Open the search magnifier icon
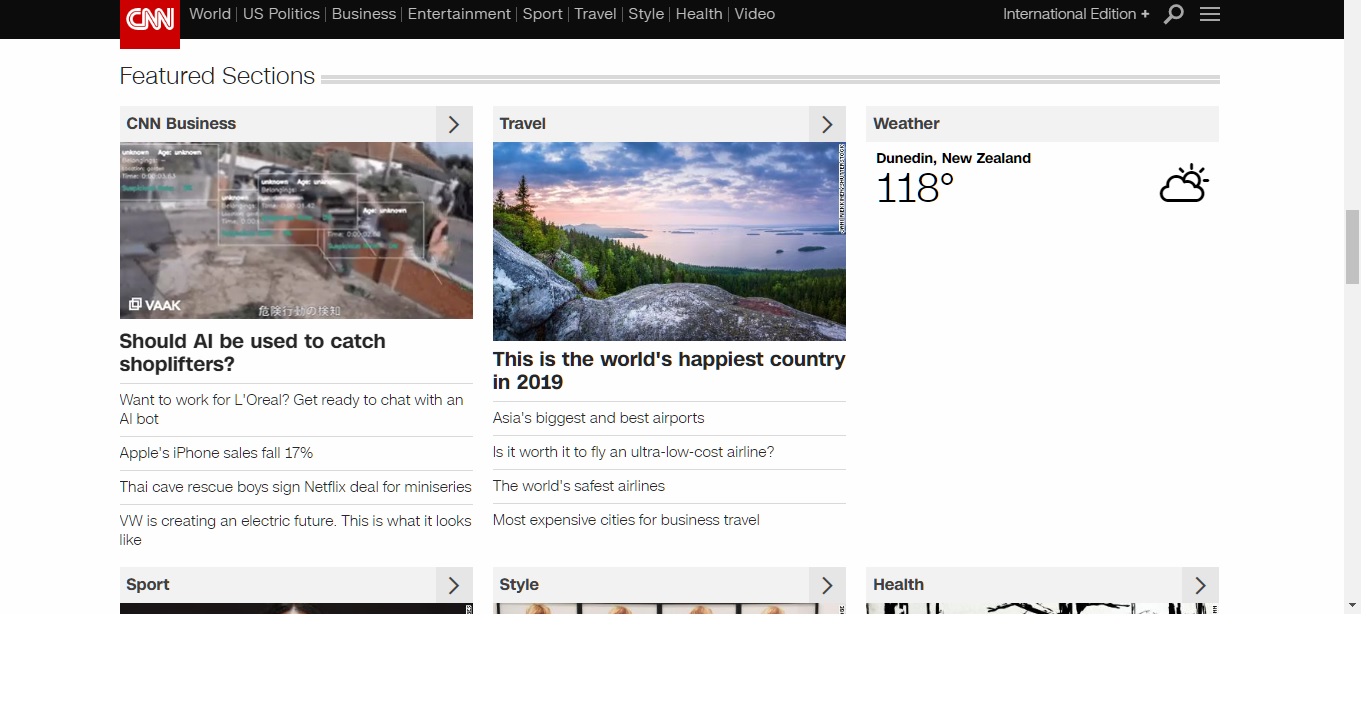This screenshot has width=1366, height=728. pos(1174,14)
